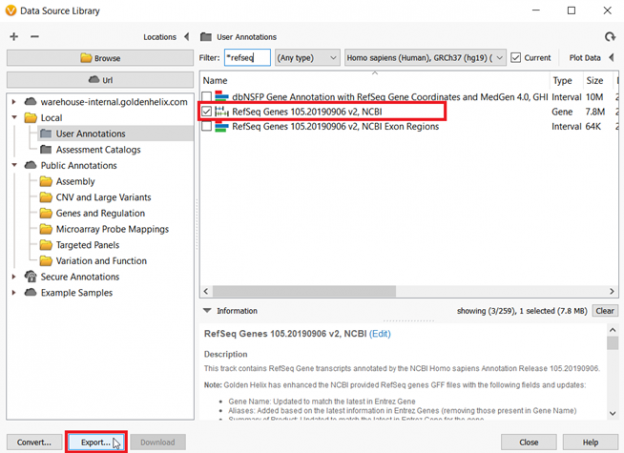Viewport: 624px width, 453px height.
Task: Click the minus icon to remove location
Action: pos(35,36)
